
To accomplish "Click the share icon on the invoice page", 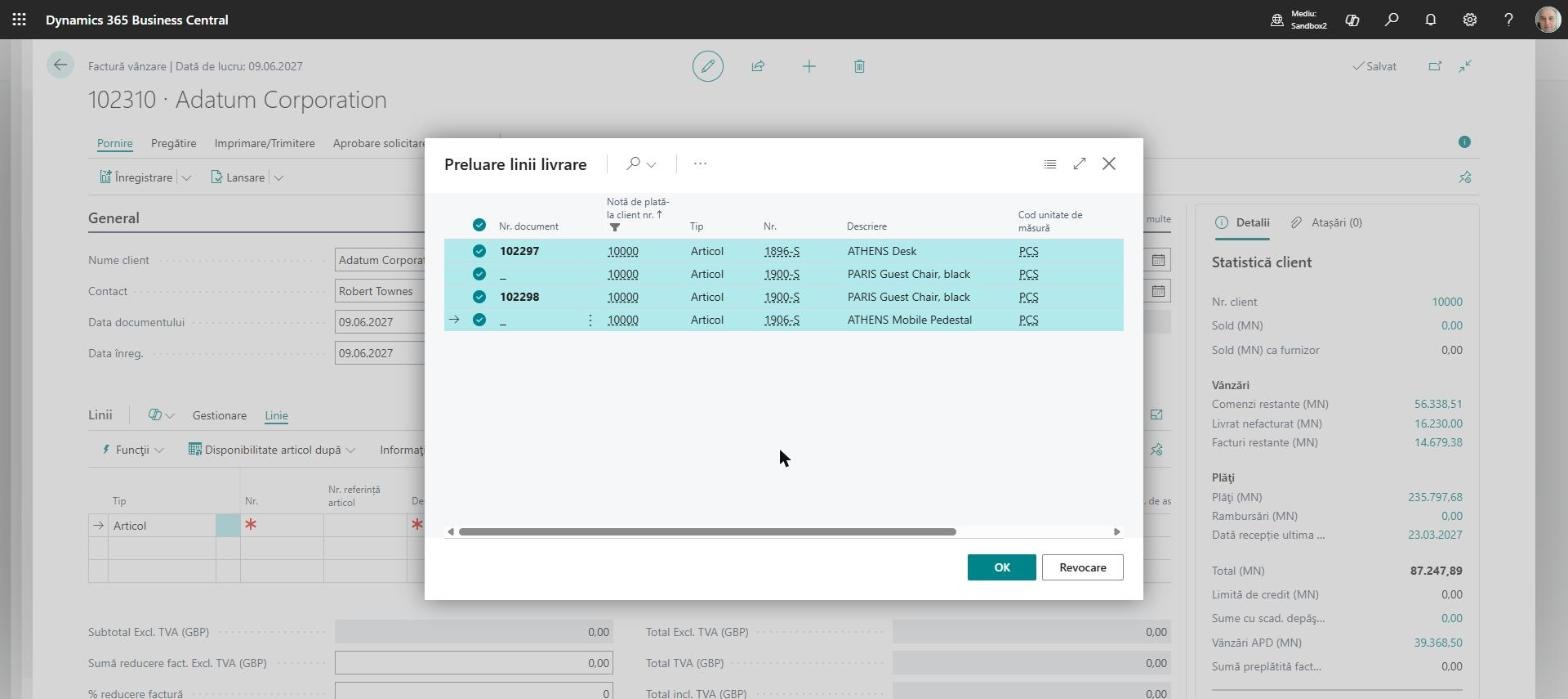I will (x=758, y=66).
